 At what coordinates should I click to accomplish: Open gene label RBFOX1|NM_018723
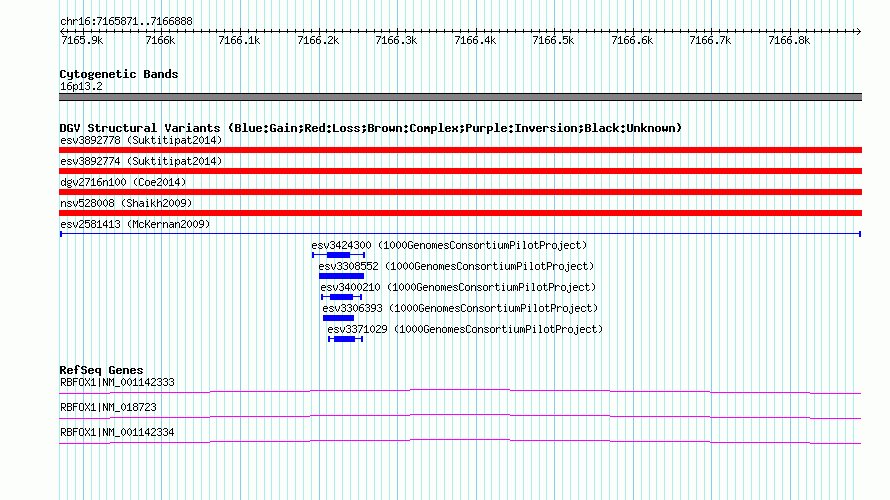pyautogui.click(x=108, y=407)
